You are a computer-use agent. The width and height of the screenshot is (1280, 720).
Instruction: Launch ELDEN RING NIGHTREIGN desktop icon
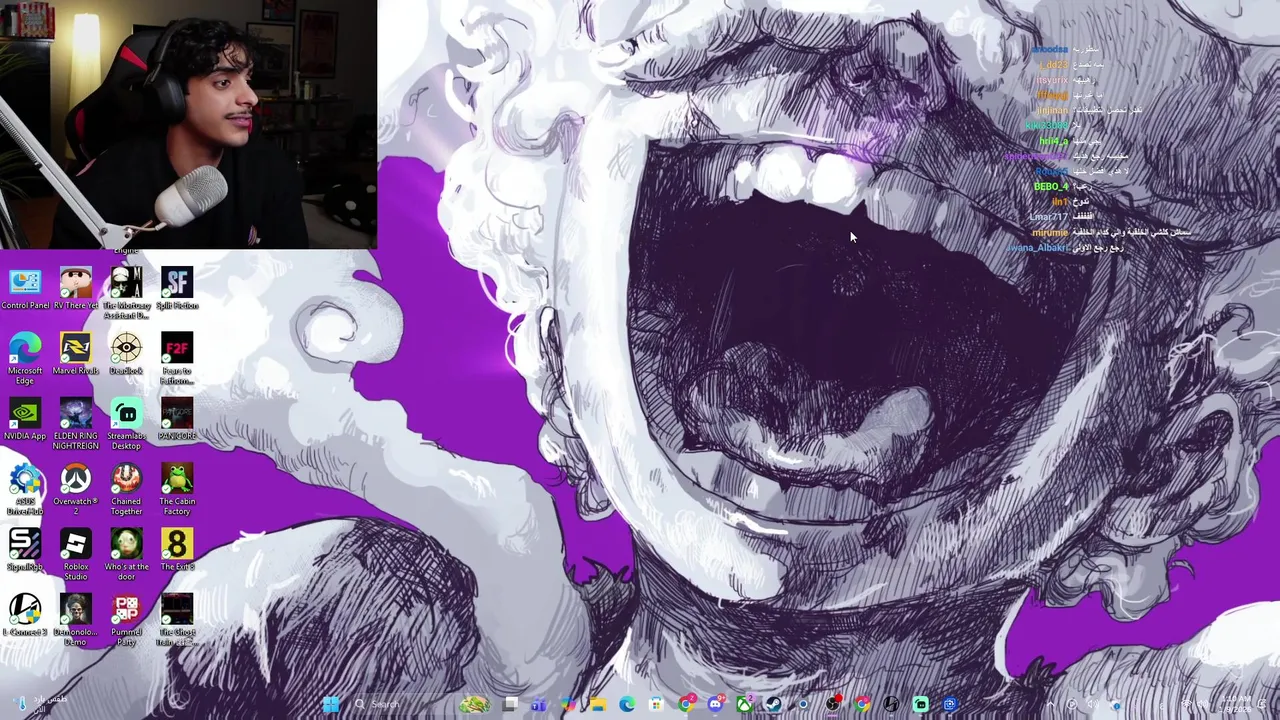(x=75, y=424)
